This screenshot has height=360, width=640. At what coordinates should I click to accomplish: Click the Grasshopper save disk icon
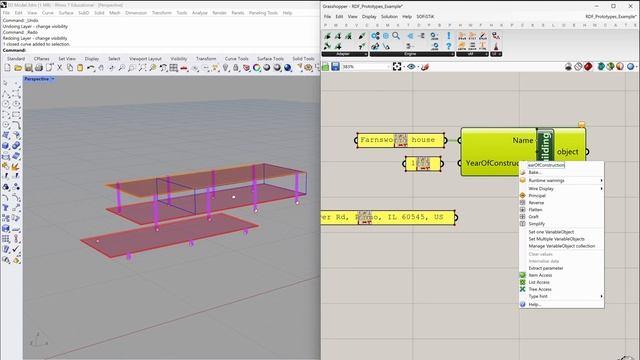(335, 67)
